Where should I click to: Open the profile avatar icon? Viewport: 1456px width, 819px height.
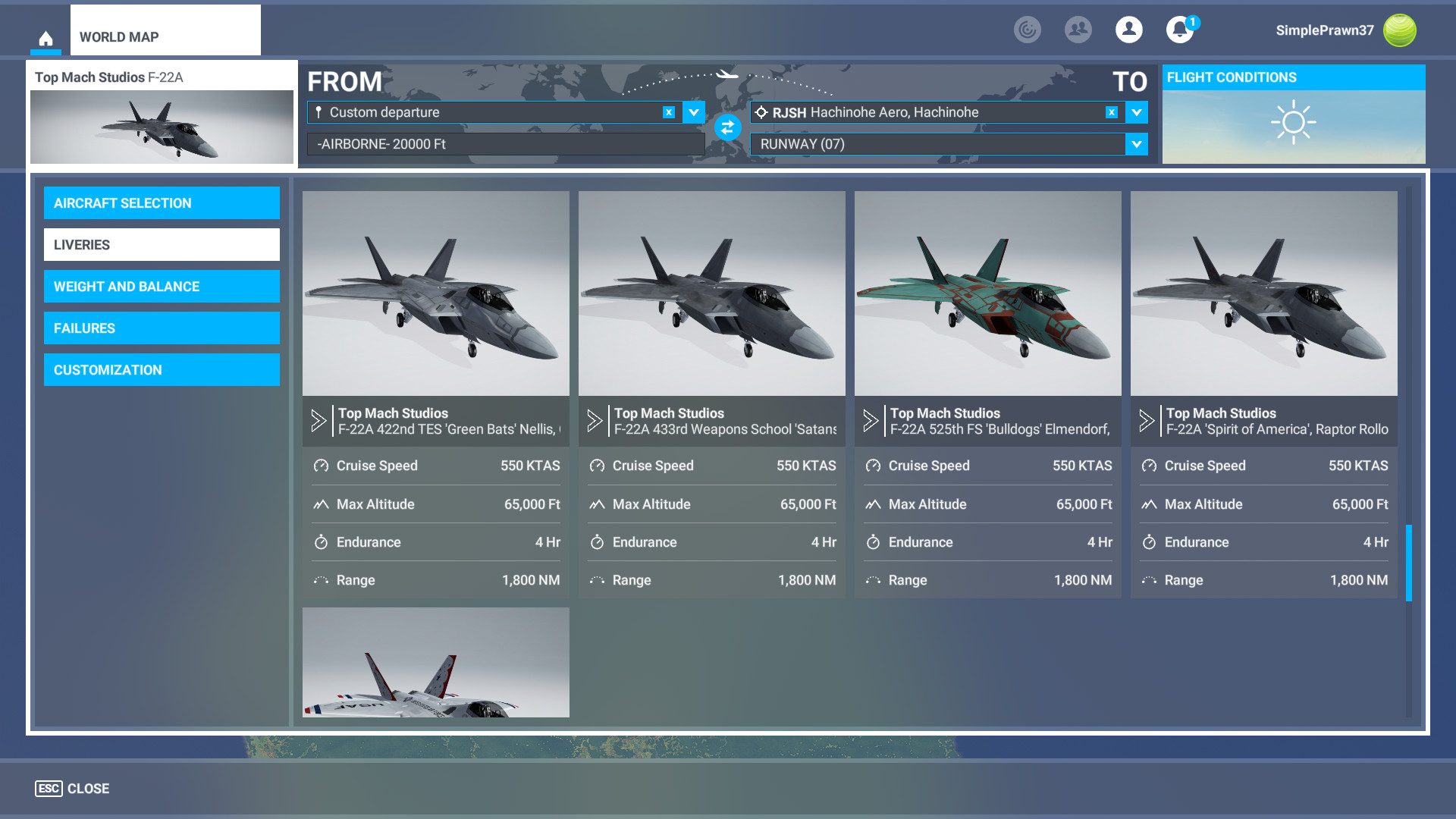(1128, 30)
